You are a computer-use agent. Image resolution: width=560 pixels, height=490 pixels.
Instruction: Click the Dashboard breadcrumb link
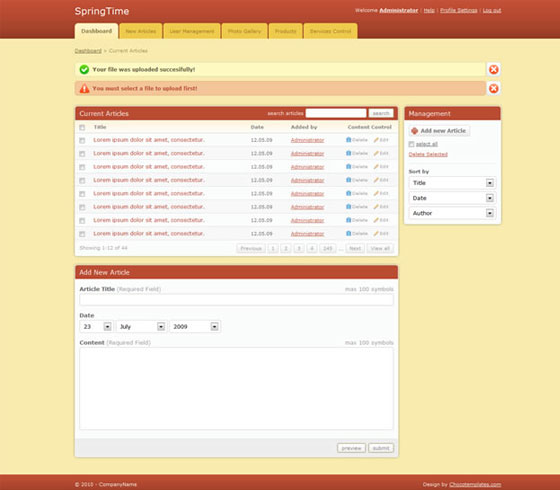pos(88,51)
